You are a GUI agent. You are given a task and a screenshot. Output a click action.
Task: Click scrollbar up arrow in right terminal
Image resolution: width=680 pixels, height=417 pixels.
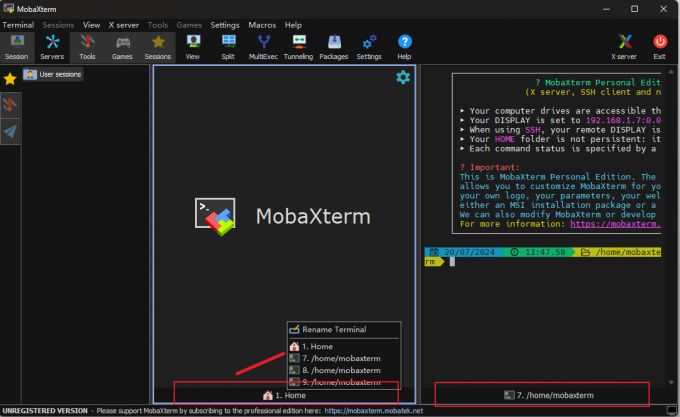pos(671,72)
